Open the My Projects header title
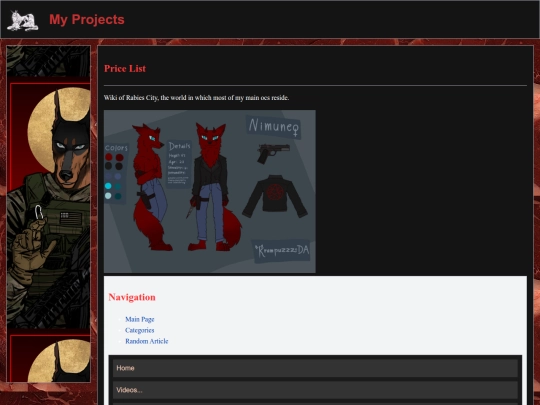540x405 pixels. tap(87, 20)
